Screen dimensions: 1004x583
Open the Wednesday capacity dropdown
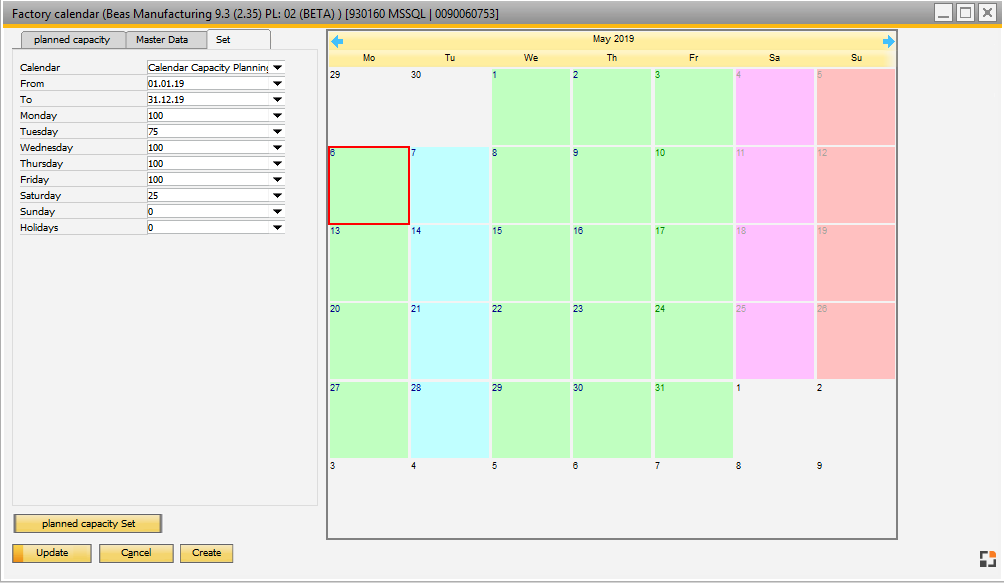pyautogui.click(x=278, y=147)
